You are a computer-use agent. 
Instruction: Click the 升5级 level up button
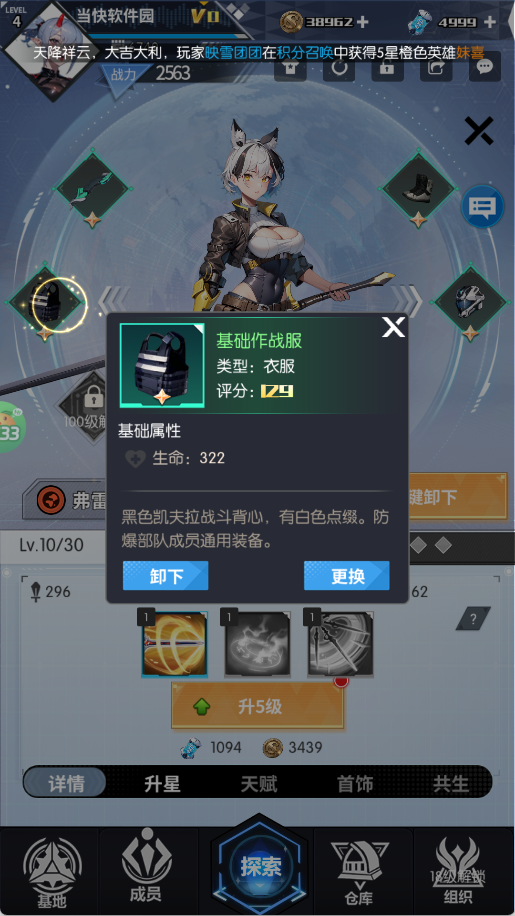point(258,706)
